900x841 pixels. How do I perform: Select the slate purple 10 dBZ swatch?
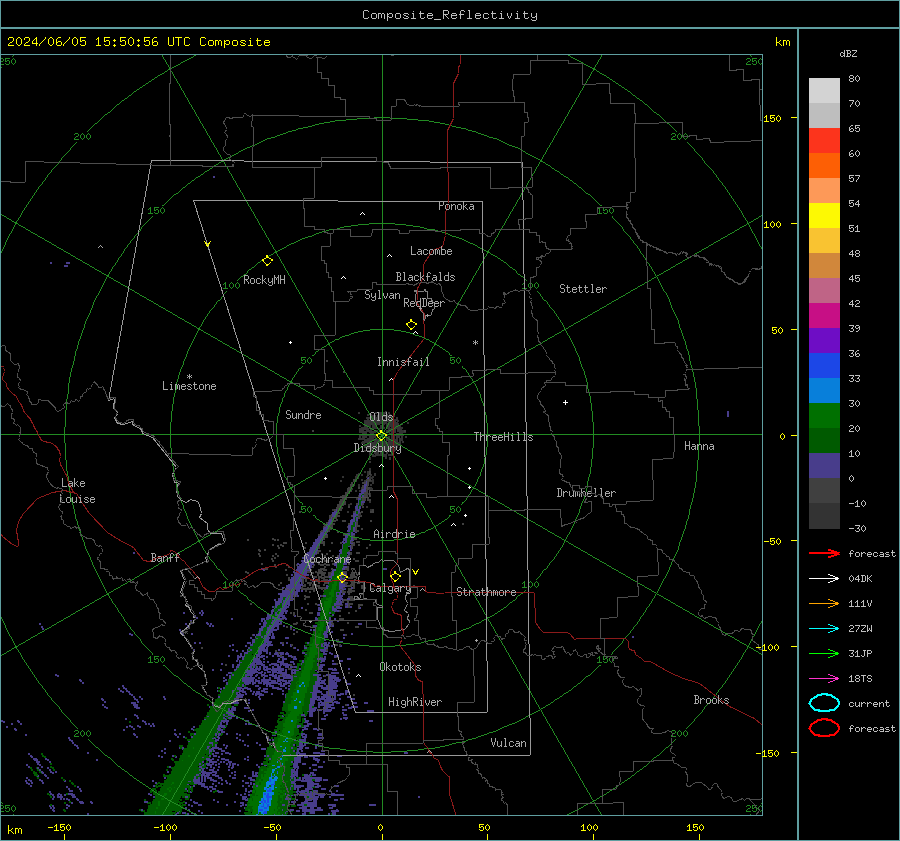click(x=824, y=465)
